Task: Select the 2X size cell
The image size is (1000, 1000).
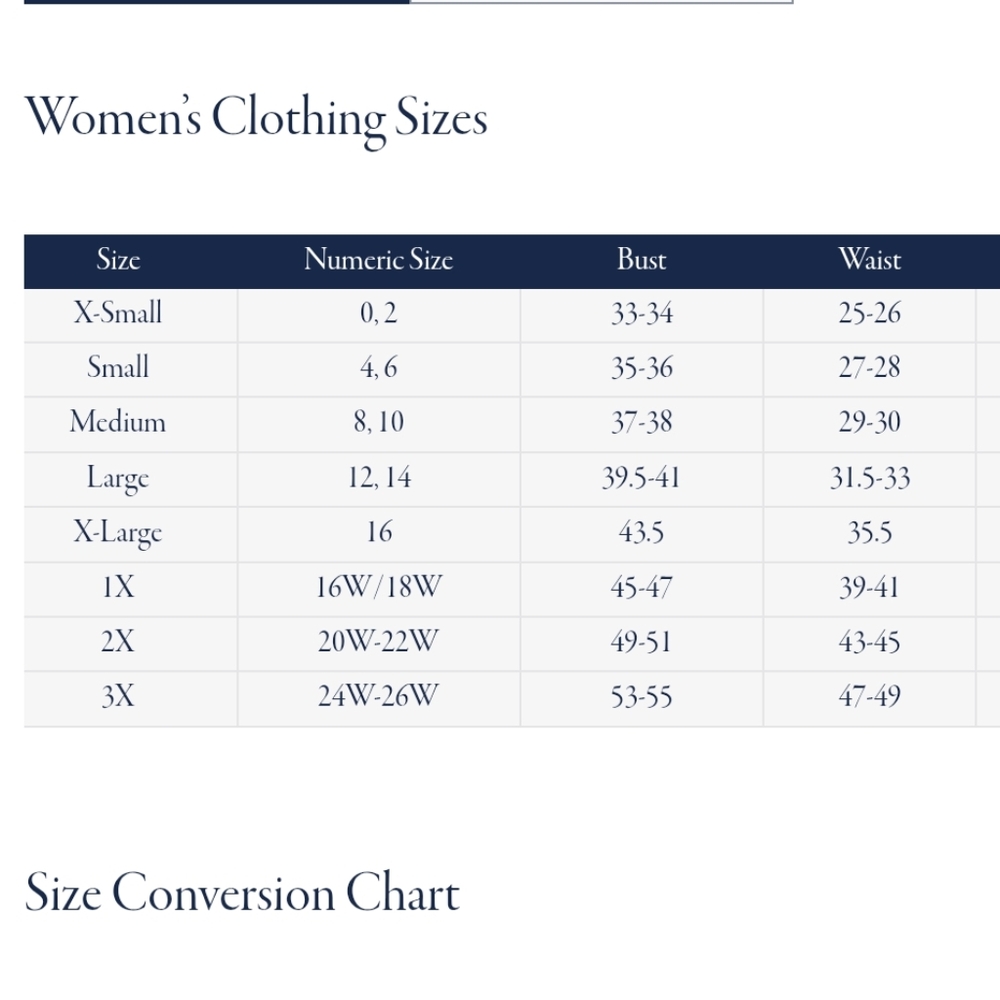Action: pos(118,642)
